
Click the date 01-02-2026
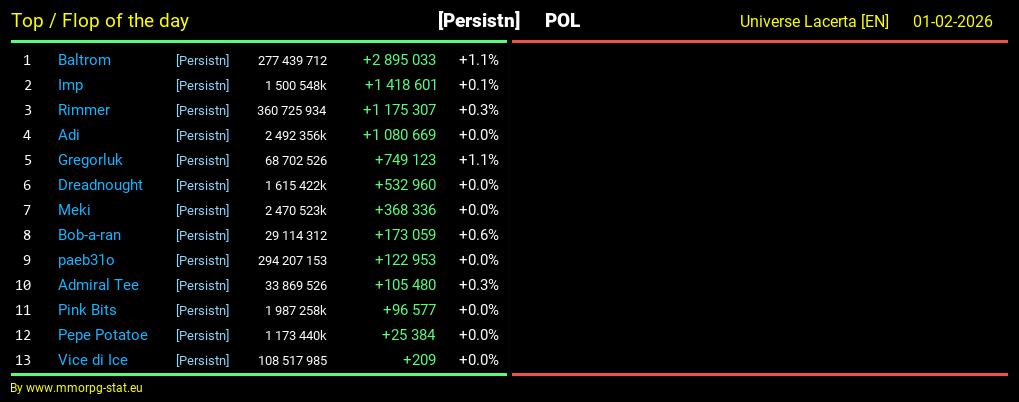pyautogui.click(x=952, y=21)
